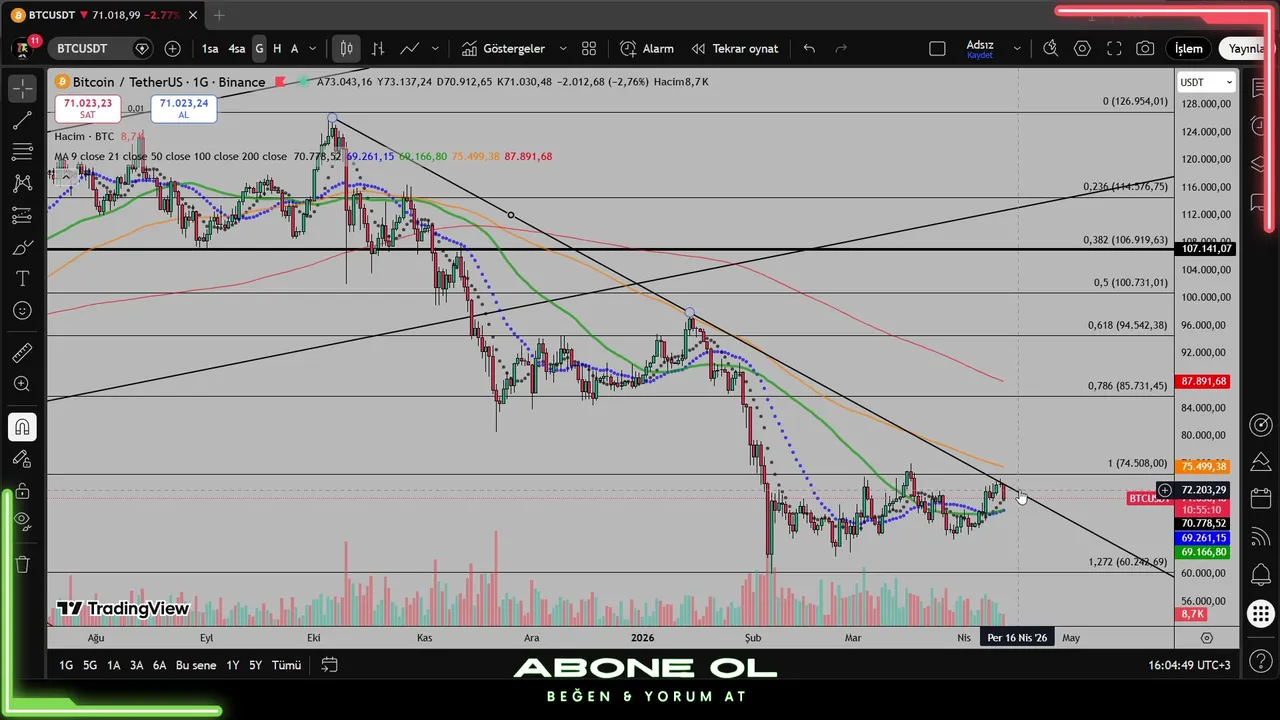The width and height of the screenshot is (1280, 720).
Task: Open a new browser tab
Action: coord(219,15)
